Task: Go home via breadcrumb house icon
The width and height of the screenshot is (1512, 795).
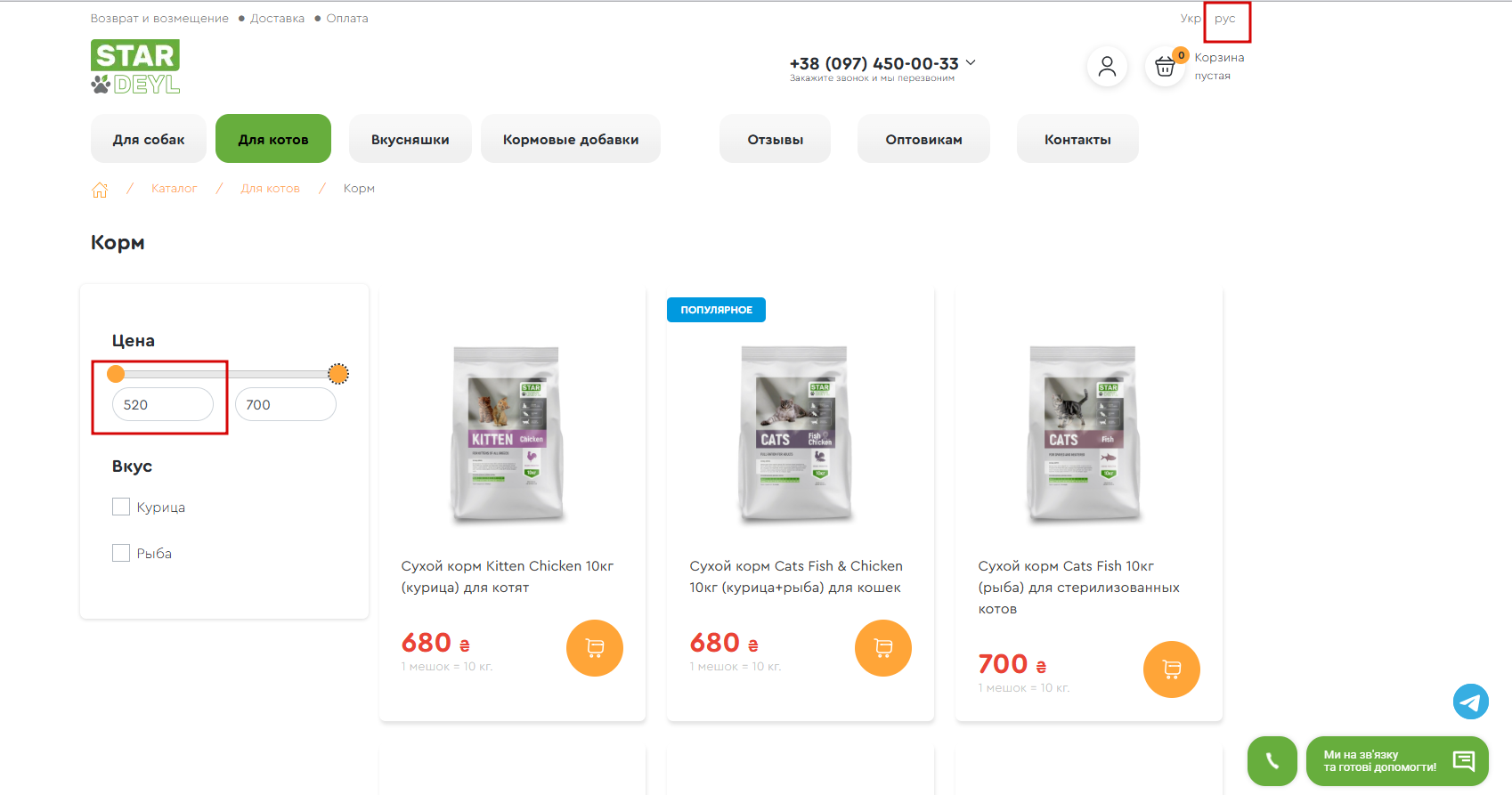Action: 100,189
